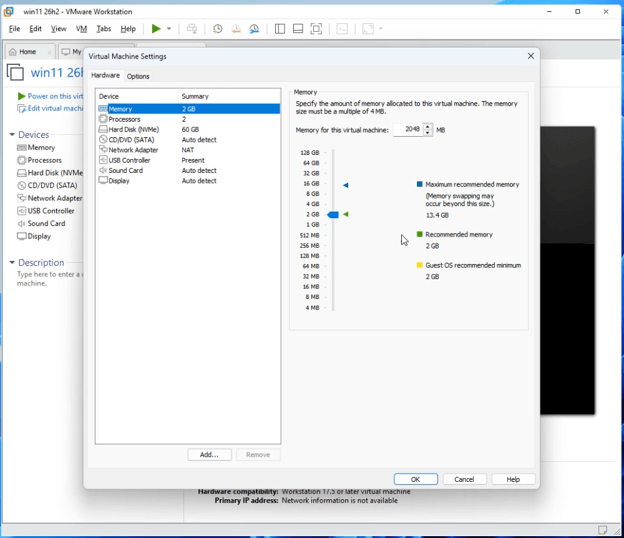The width and height of the screenshot is (624, 538).
Task: Click Processors in main window Devices list
Action: click(x=39, y=160)
